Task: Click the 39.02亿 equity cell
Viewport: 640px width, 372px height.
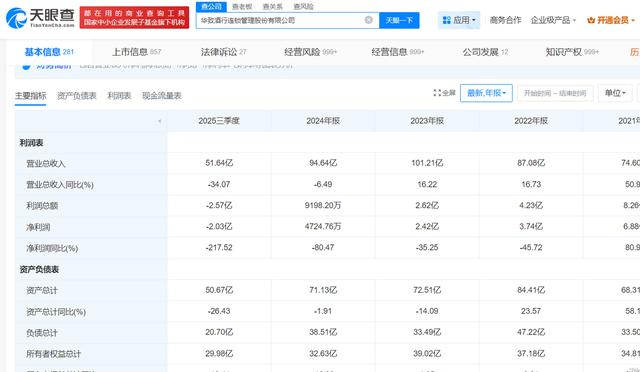Action: 427,353
